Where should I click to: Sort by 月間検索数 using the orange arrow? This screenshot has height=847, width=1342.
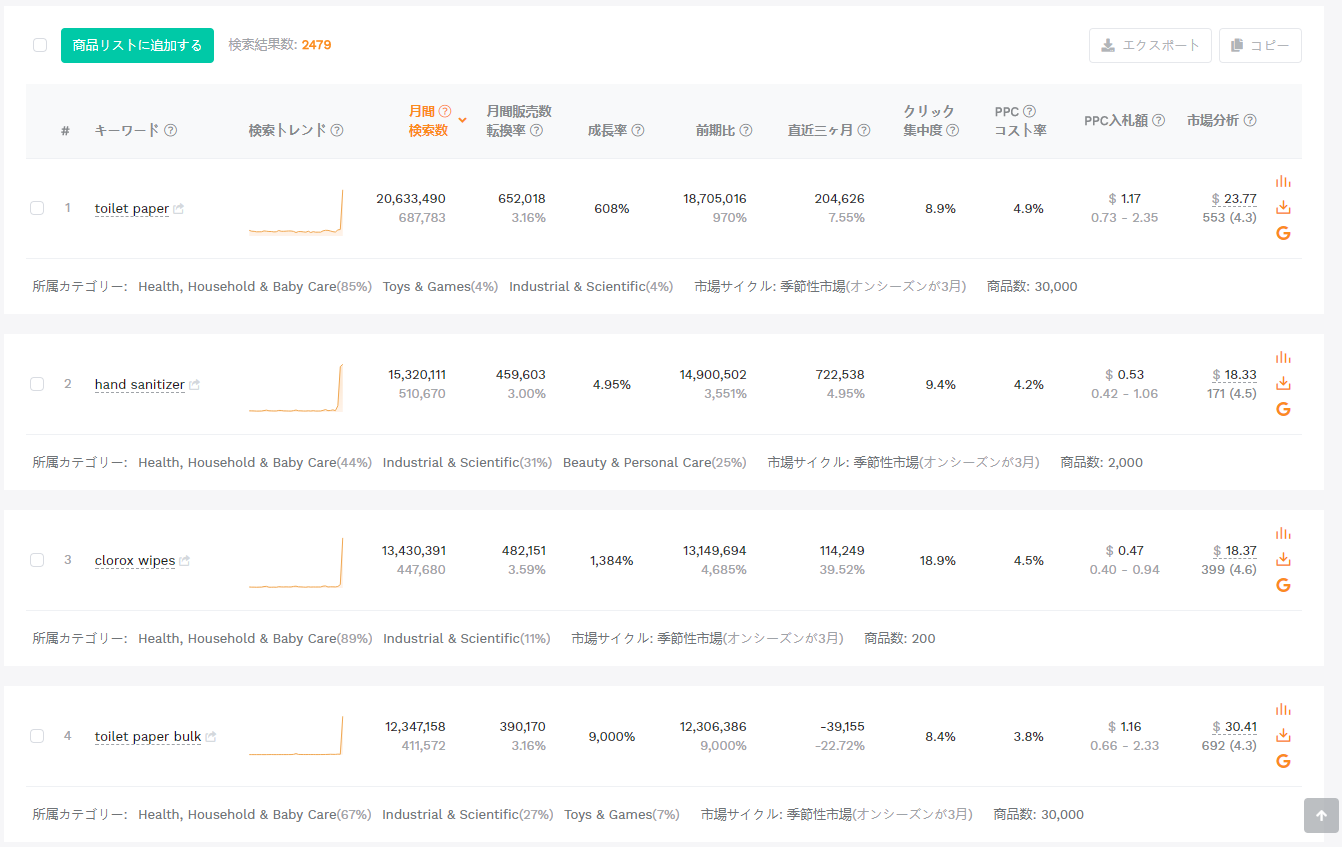pyautogui.click(x=462, y=120)
